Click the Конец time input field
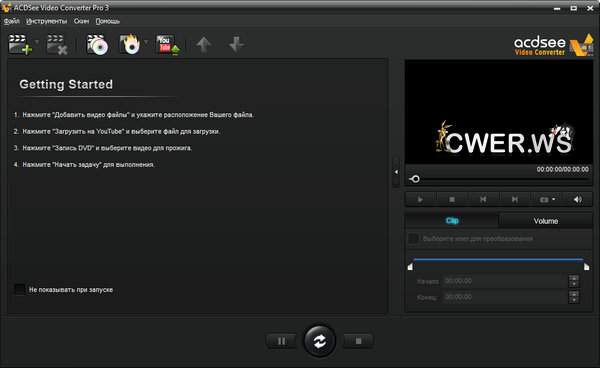Image resolution: width=600 pixels, height=368 pixels. tap(505, 297)
